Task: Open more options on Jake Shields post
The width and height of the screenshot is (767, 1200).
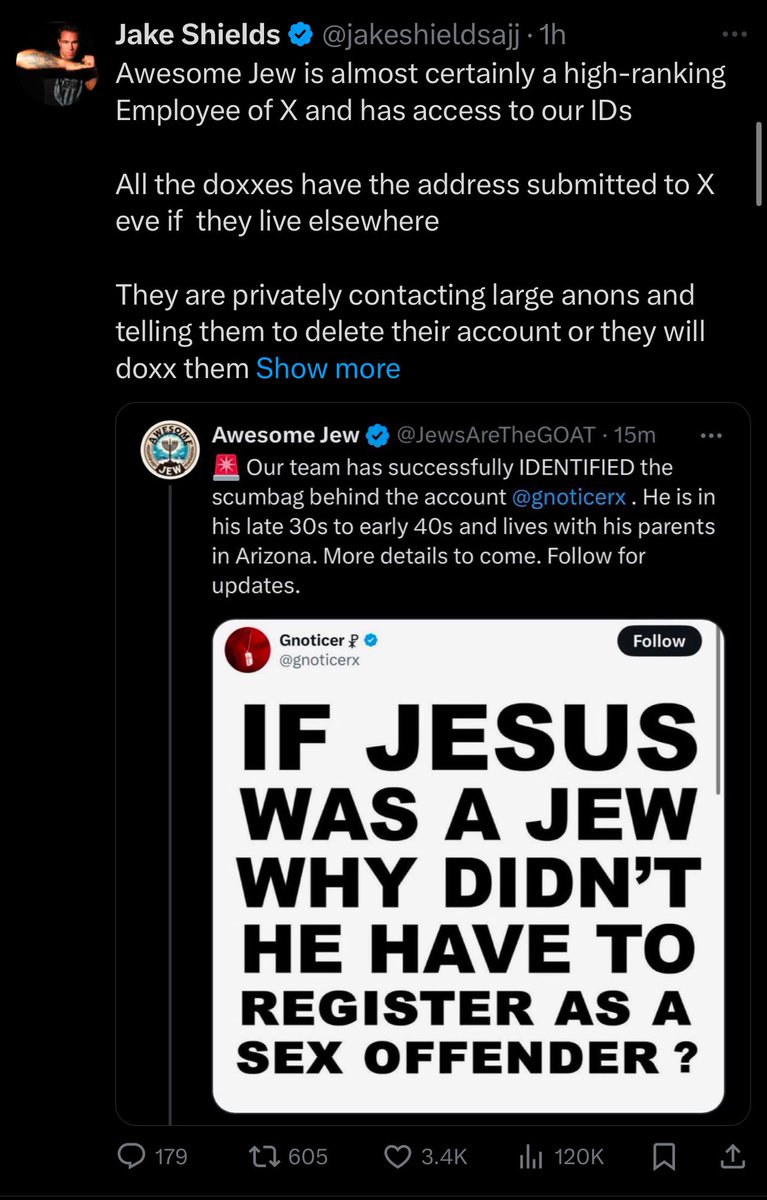Action: tap(734, 35)
